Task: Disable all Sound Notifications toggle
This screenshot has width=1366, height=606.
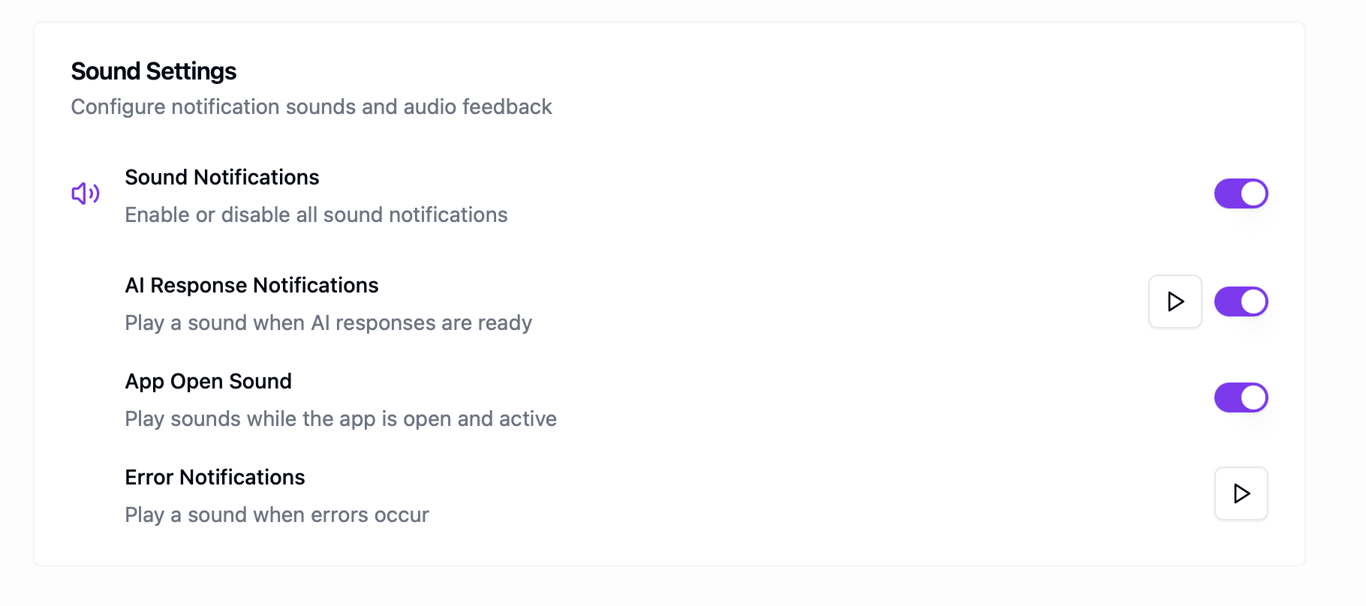Action: pos(1241,193)
